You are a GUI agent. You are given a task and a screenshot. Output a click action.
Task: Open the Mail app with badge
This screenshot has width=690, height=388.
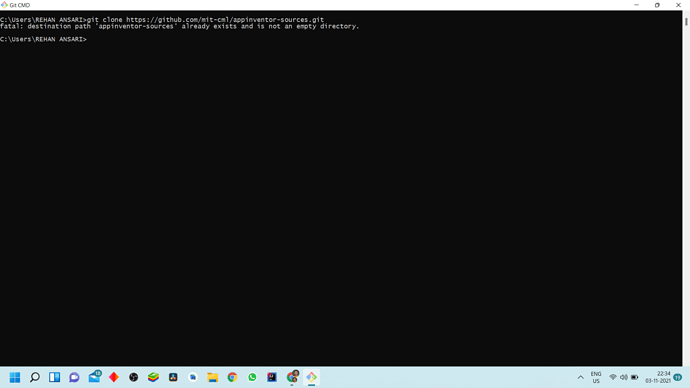[x=94, y=377]
